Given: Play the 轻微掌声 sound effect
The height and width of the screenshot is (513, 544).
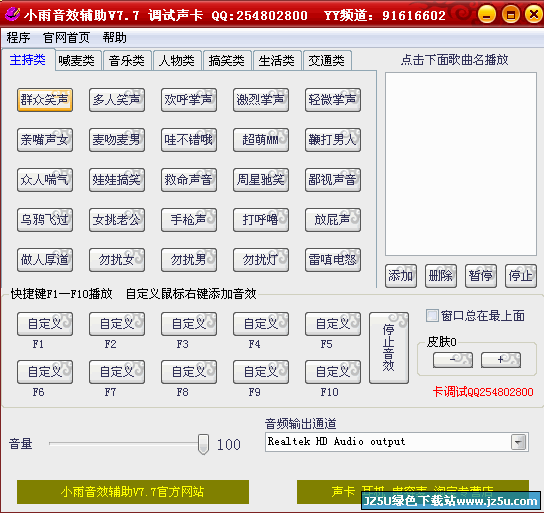Looking at the screenshot, I should [333, 100].
